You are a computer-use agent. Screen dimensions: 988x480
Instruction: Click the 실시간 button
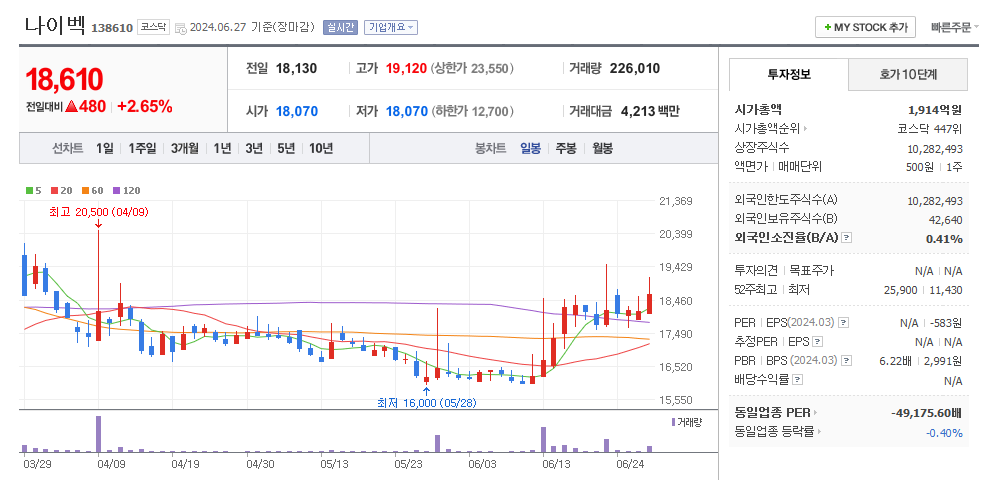click(340, 27)
